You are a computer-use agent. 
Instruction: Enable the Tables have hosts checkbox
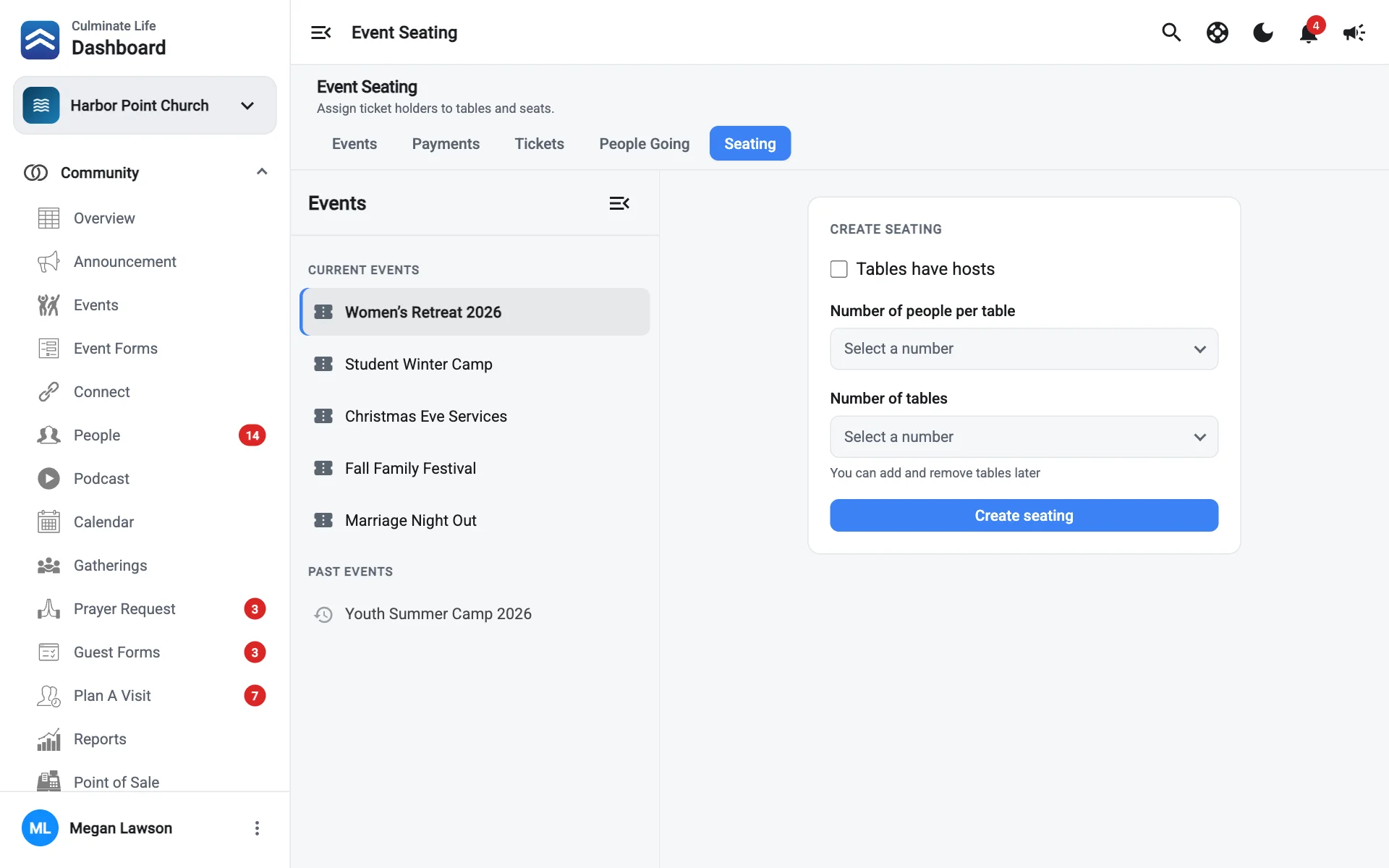coord(838,269)
